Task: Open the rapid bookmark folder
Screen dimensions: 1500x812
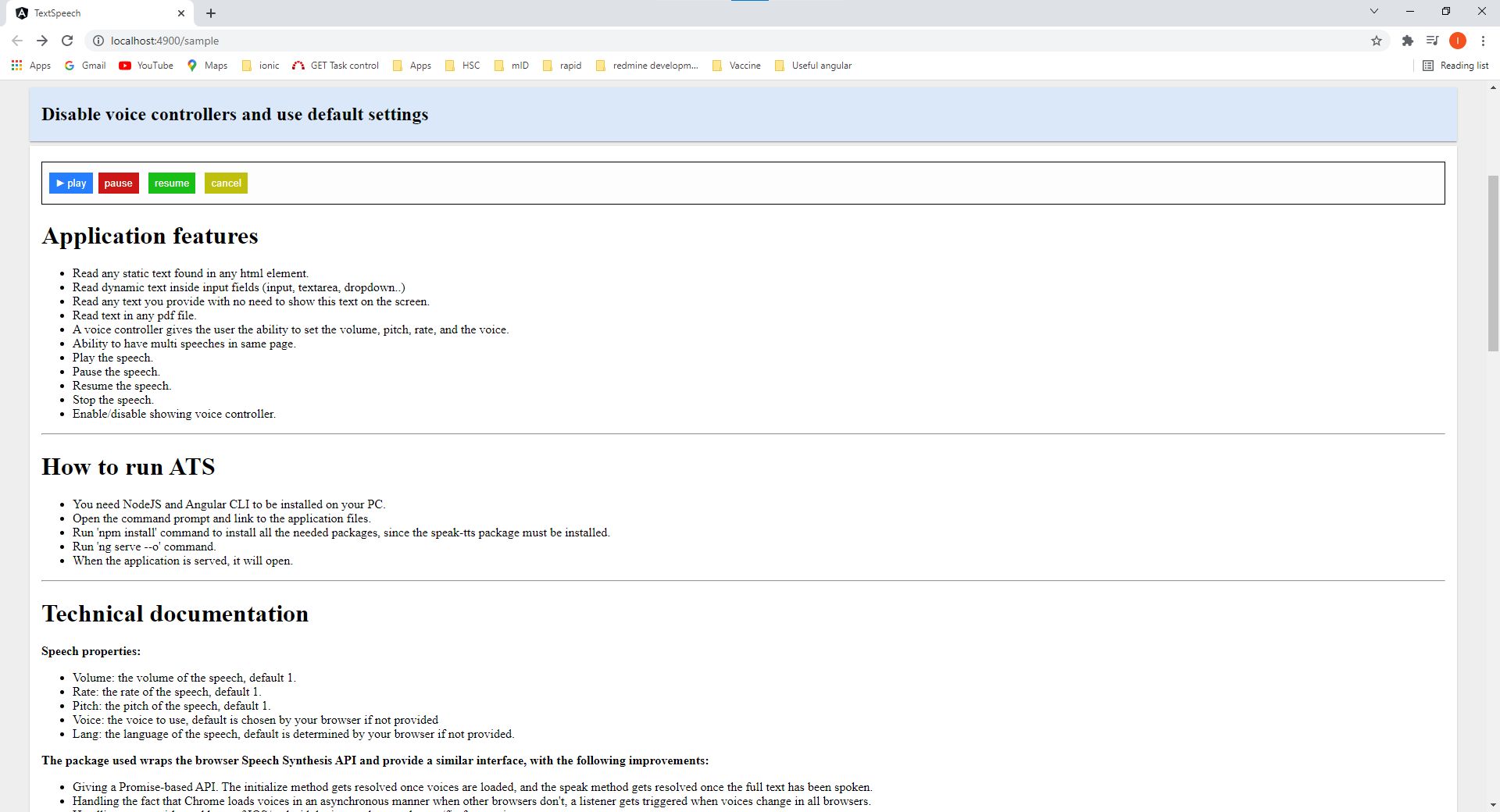Action: click(x=562, y=66)
